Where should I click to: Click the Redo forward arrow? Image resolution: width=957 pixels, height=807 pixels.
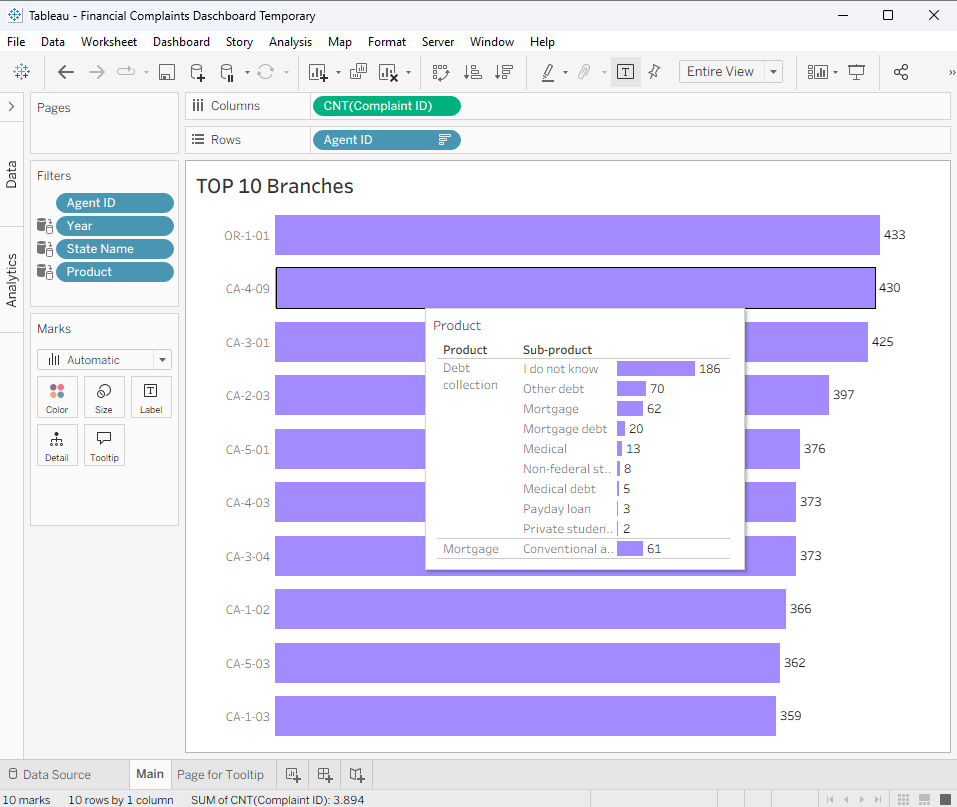(96, 72)
